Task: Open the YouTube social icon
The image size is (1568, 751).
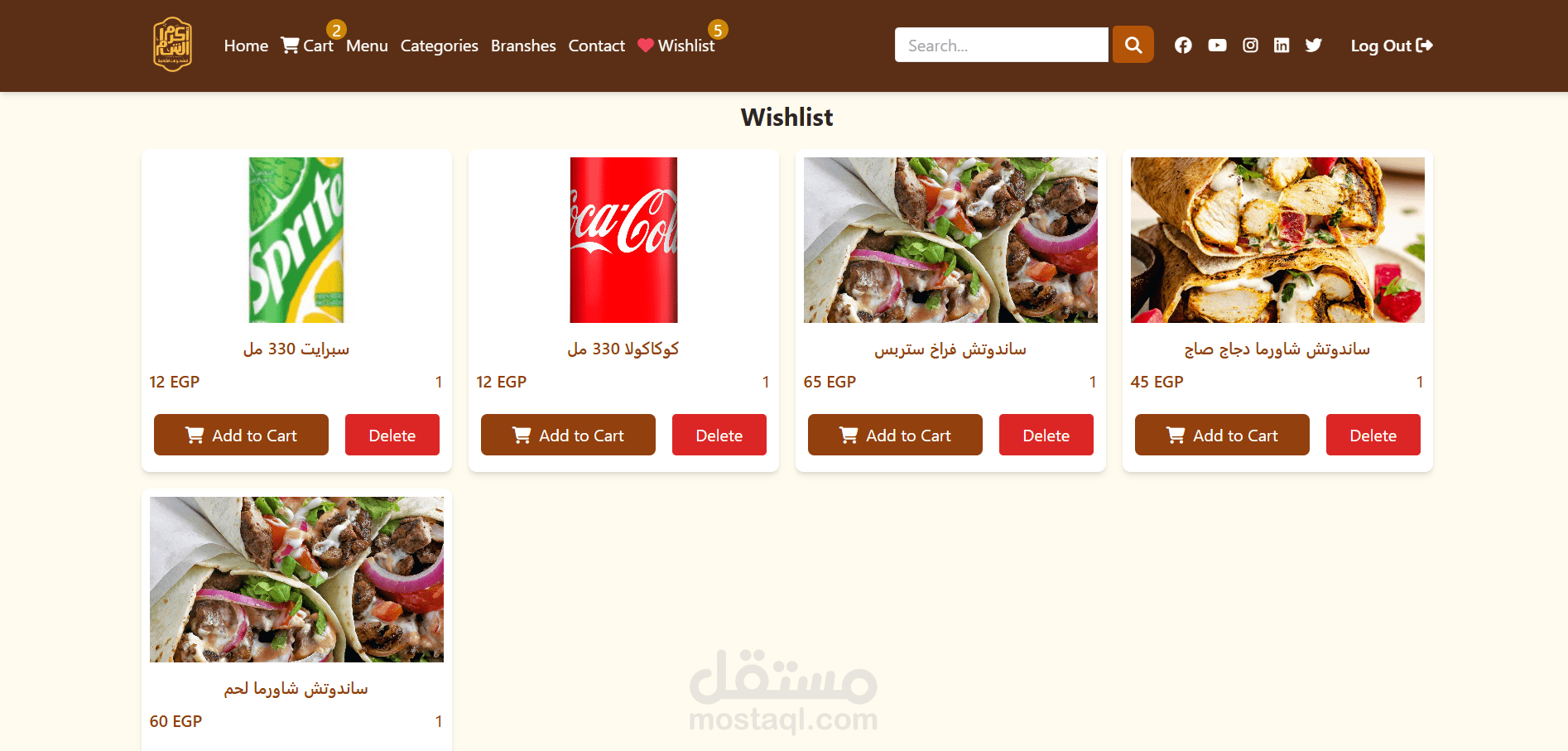Action: coord(1217,46)
